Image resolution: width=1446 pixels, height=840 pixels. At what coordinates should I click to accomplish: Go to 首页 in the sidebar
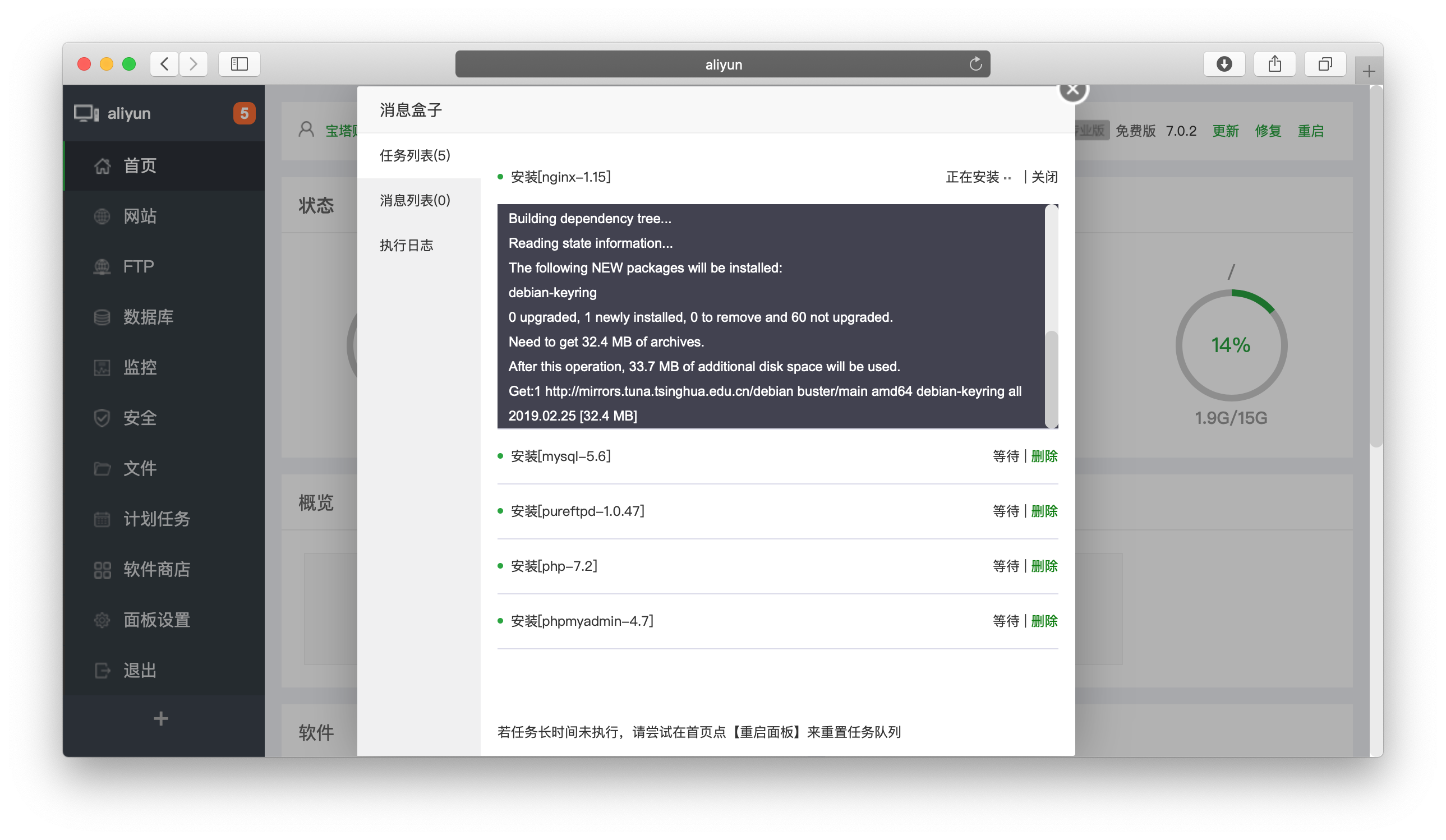pyautogui.click(x=164, y=166)
